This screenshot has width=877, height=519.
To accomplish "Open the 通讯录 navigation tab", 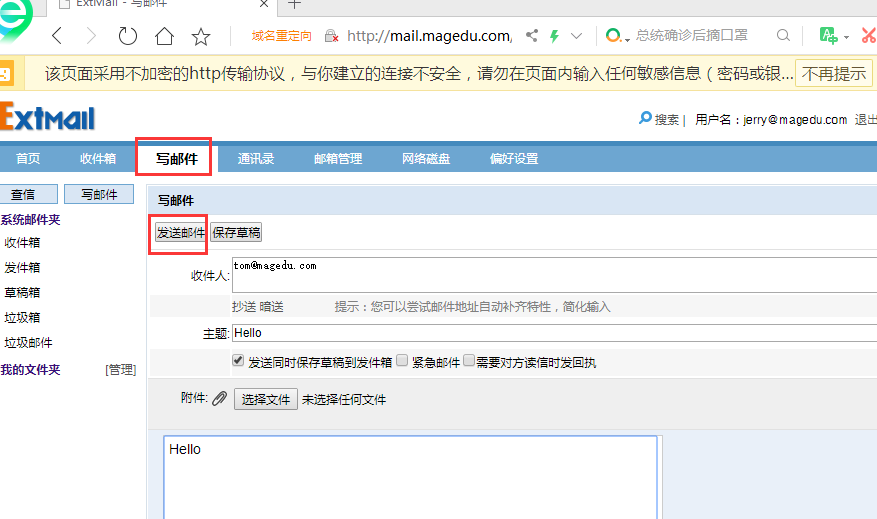I will pos(256,159).
